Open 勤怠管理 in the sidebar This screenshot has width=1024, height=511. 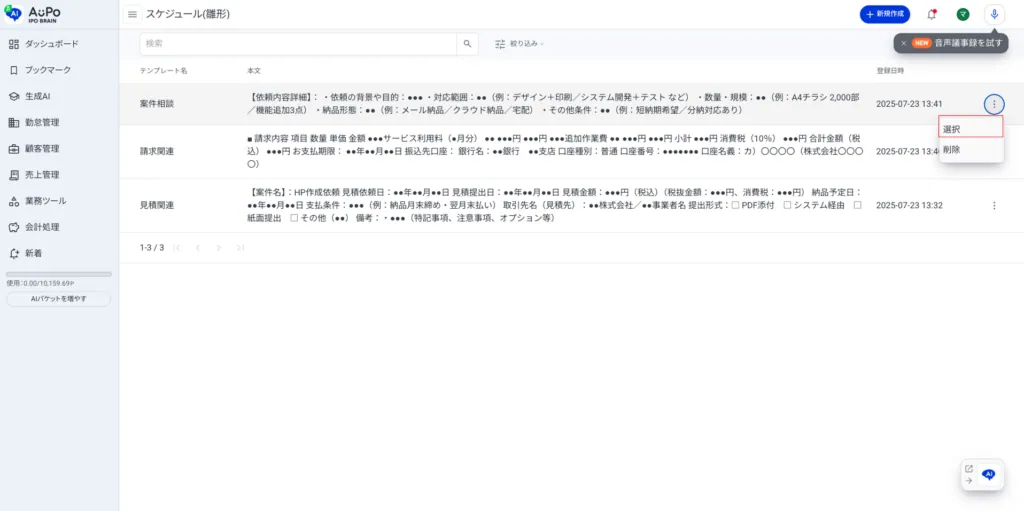tap(34, 122)
